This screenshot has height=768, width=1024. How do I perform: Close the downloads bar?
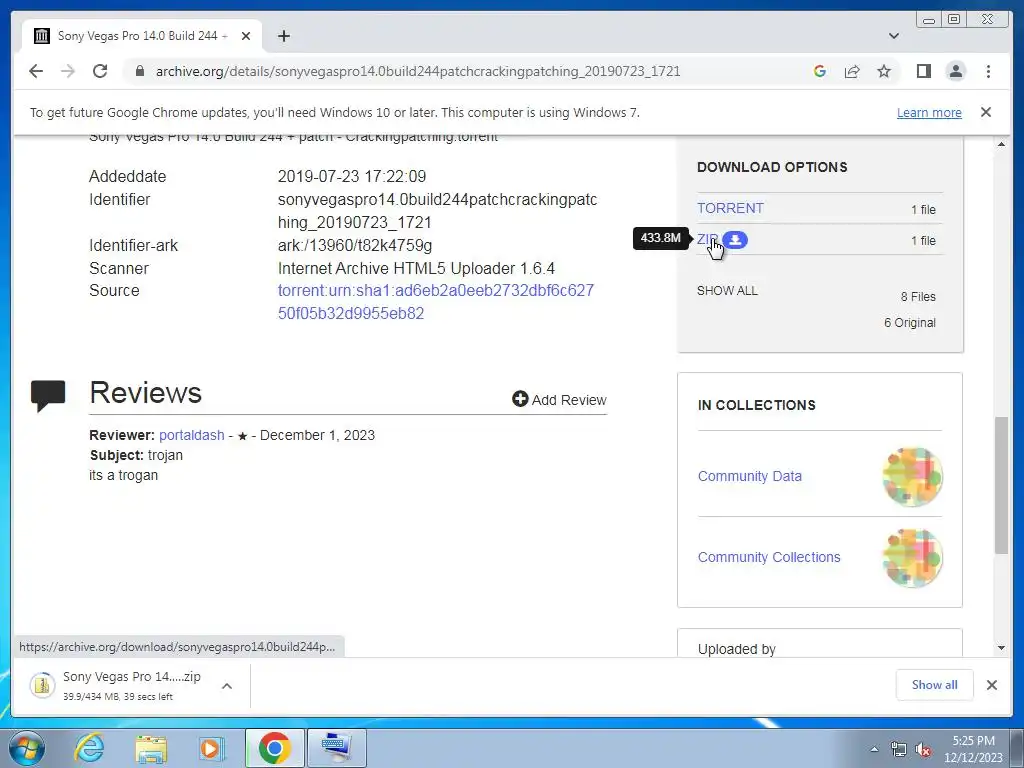pyautogui.click(x=992, y=685)
